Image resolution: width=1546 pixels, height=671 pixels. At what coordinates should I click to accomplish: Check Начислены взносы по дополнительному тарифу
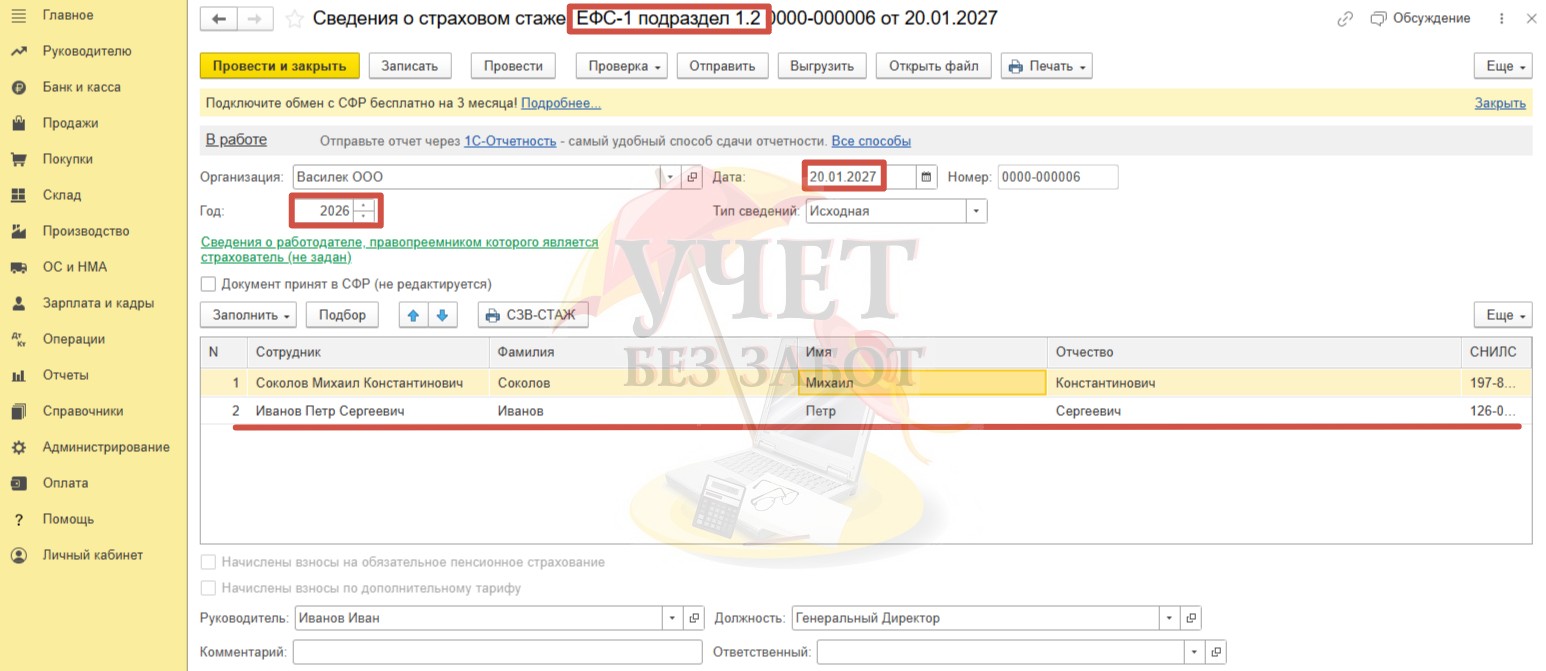(208, 588)
